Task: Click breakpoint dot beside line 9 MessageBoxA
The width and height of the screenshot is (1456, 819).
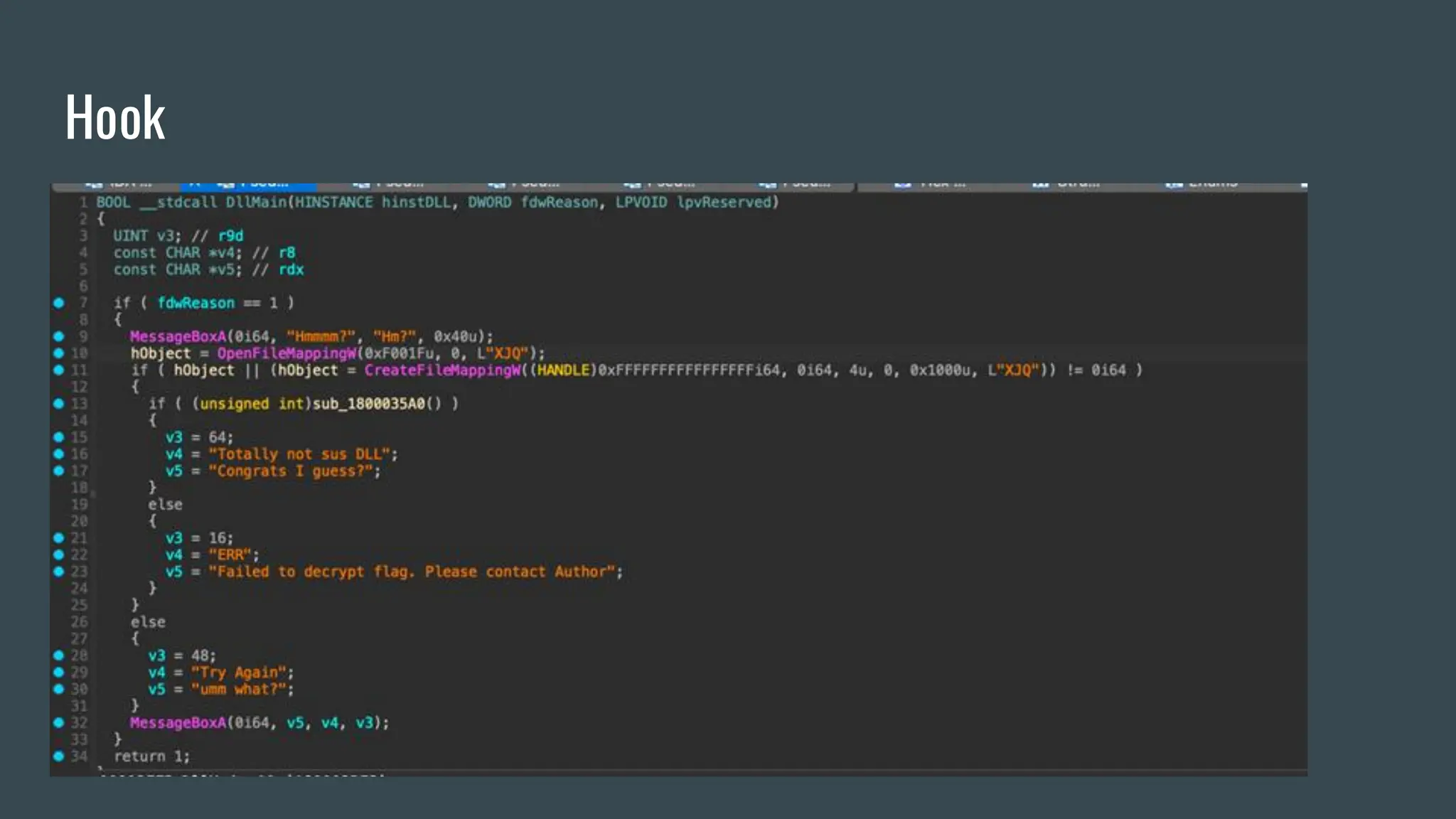Action: (x=59, y=336)
